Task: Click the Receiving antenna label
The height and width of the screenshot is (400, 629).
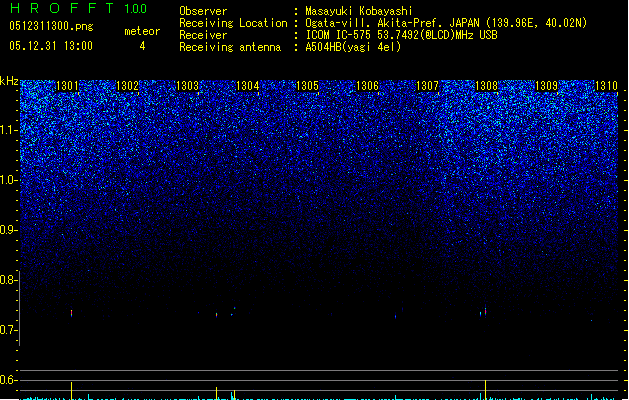Action: pyautogui.click(x=230, y=47)
